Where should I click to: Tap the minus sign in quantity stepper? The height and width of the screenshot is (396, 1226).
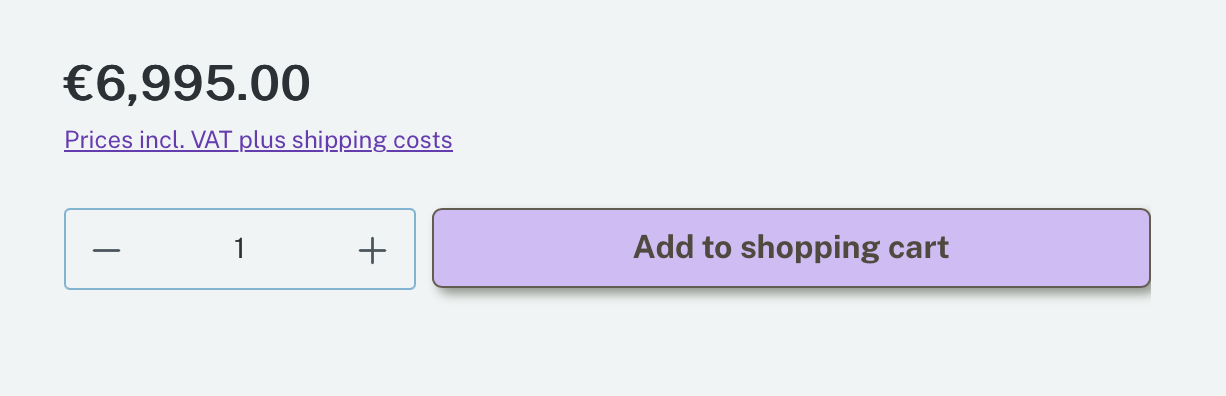click(107, 250)
